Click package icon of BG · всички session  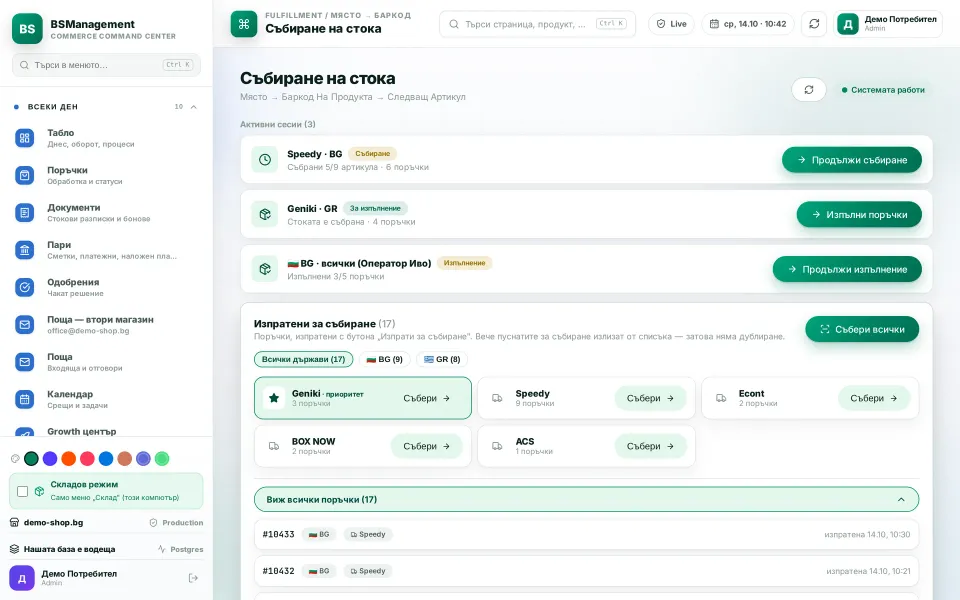[265, 269]
